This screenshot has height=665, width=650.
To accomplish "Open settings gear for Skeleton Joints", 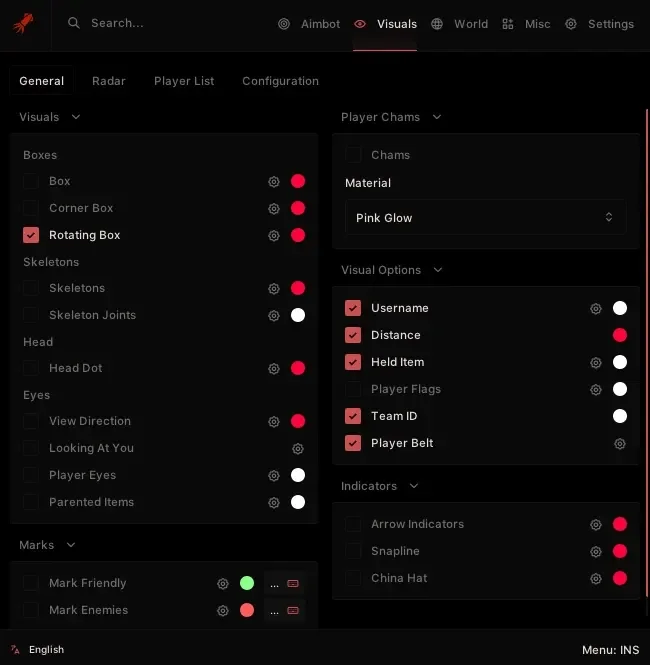I will pos(274,316).
